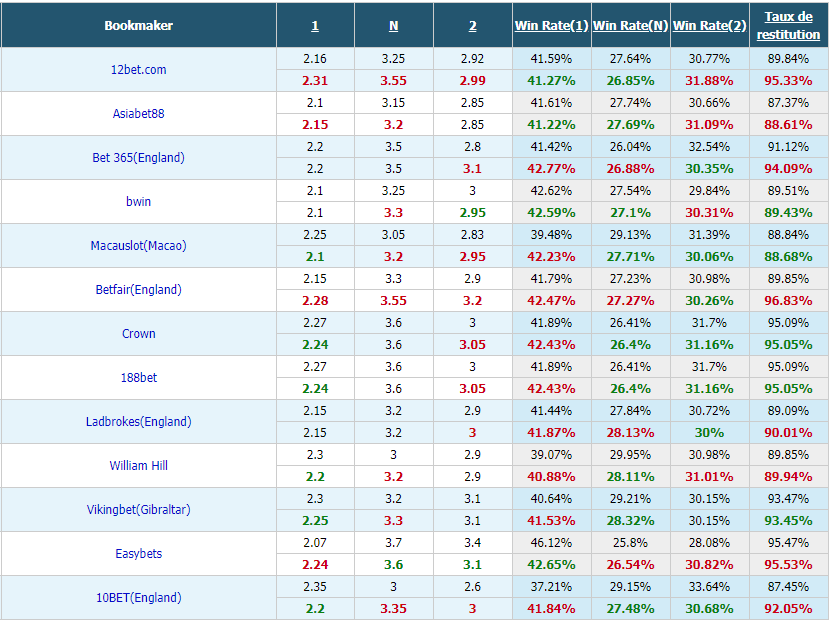Image resolution: width=830 pixels, height=620 pixels.
Task: Open the bwin bookmaker link
Action: (138, 201)
